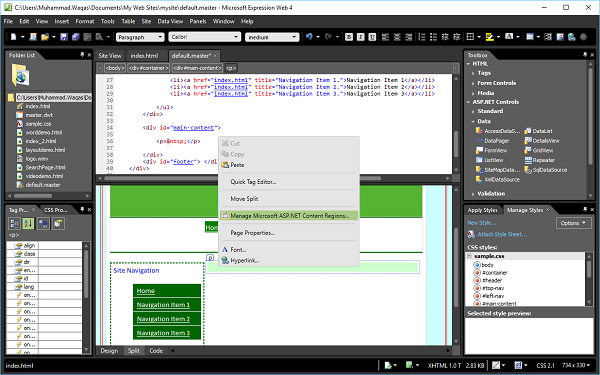Viewport: 600px width, 375px height.
Task: Switch to the index.html tab
Action: coord(144,55)
